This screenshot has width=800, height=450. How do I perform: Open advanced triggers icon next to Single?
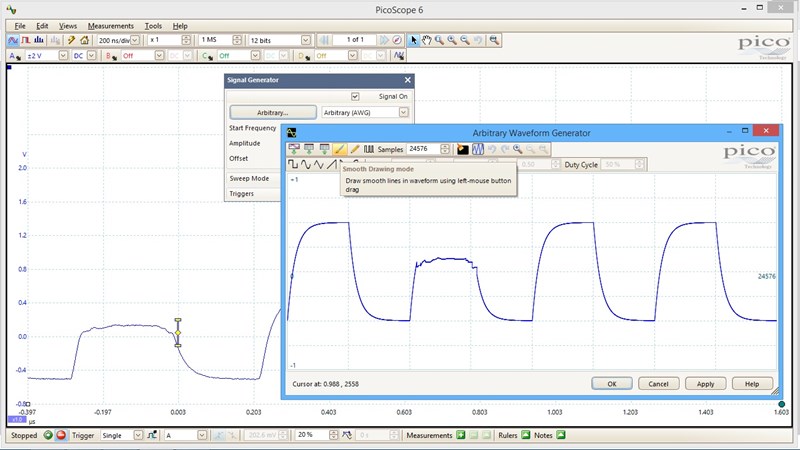click(x=152, y=435)
